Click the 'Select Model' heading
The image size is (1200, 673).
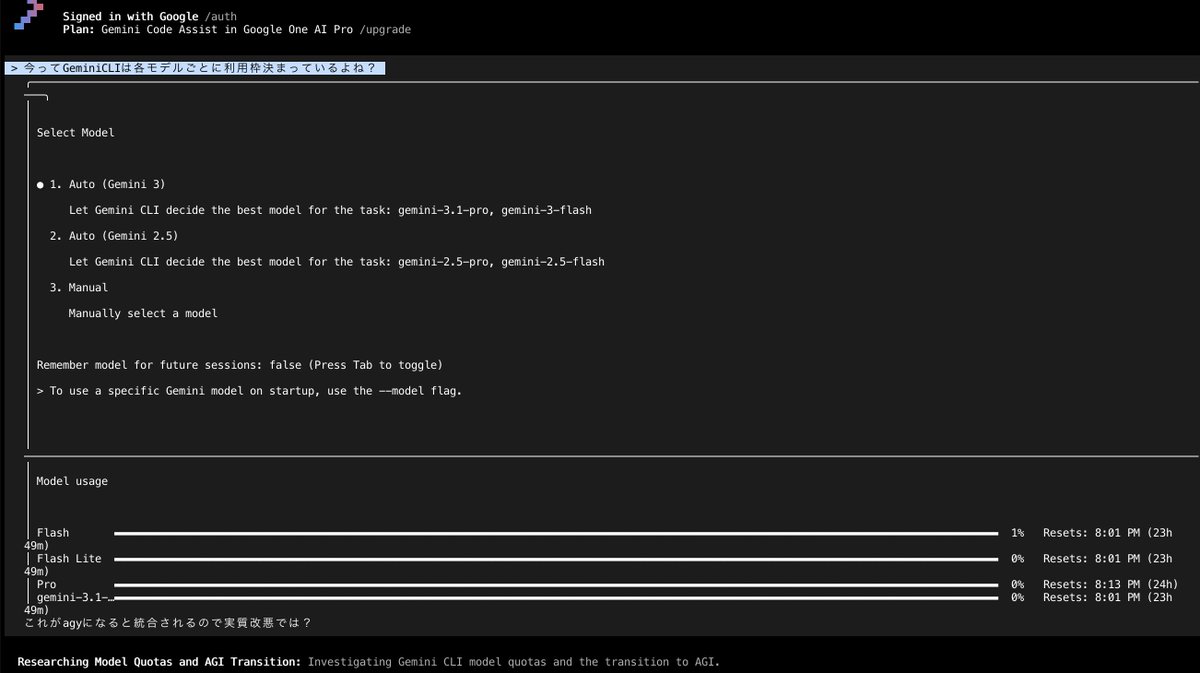tap(75, 132)
